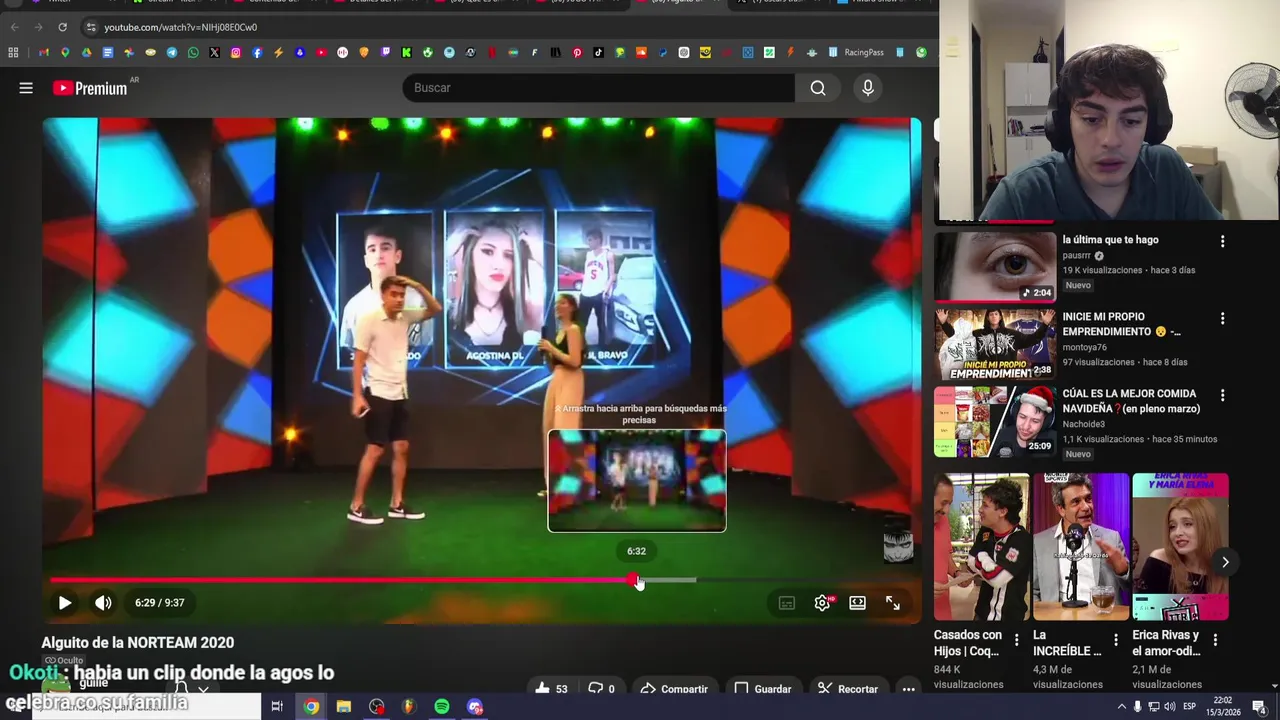The width and height of the screenshot is (1280, 720).
Task: Open player settings gear
Action: (x=822, y=603)
